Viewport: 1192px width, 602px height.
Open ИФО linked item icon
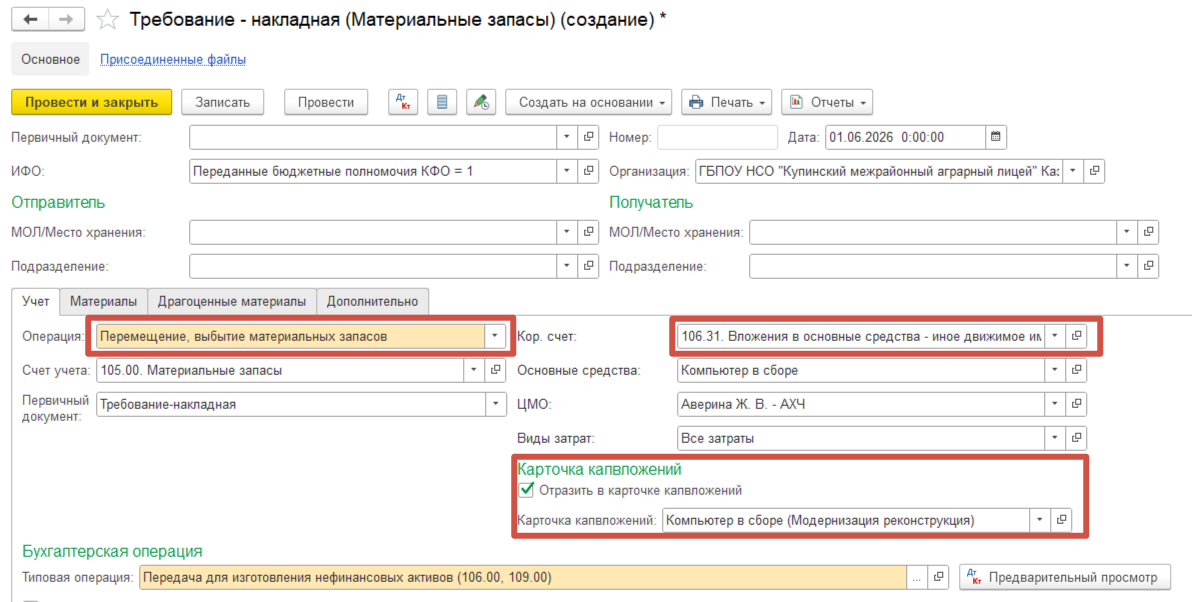click(x=588, y=172)
